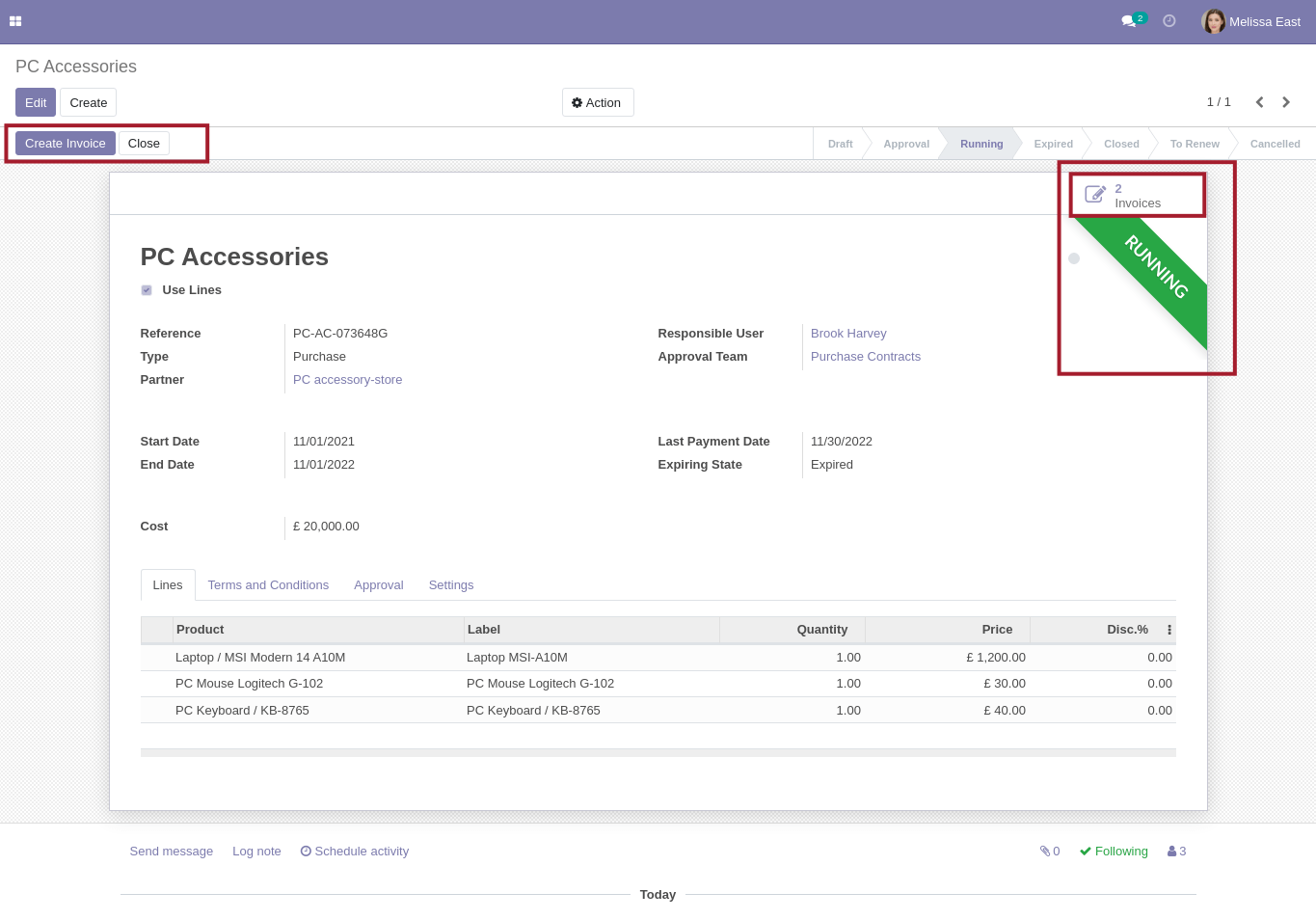Open the apps grid menu icon
Screen dimensions: 1316x920
click(x=15, y=21)
